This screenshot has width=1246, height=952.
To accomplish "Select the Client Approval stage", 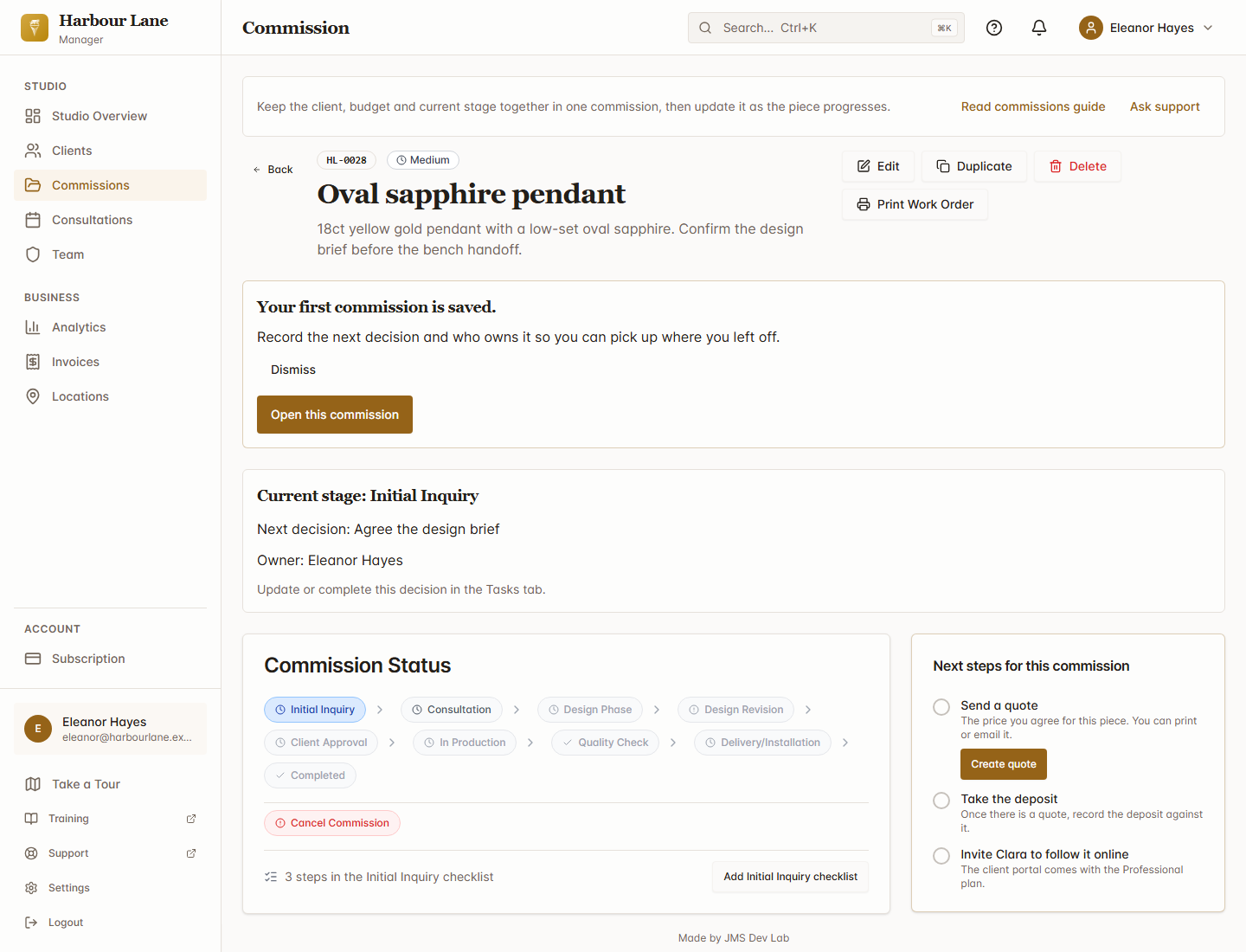I will point(321,743).
